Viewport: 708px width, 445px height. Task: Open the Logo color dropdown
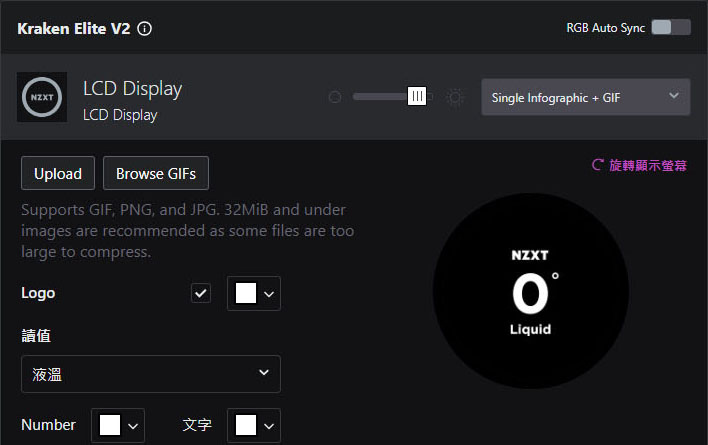[x=254, y=294]
